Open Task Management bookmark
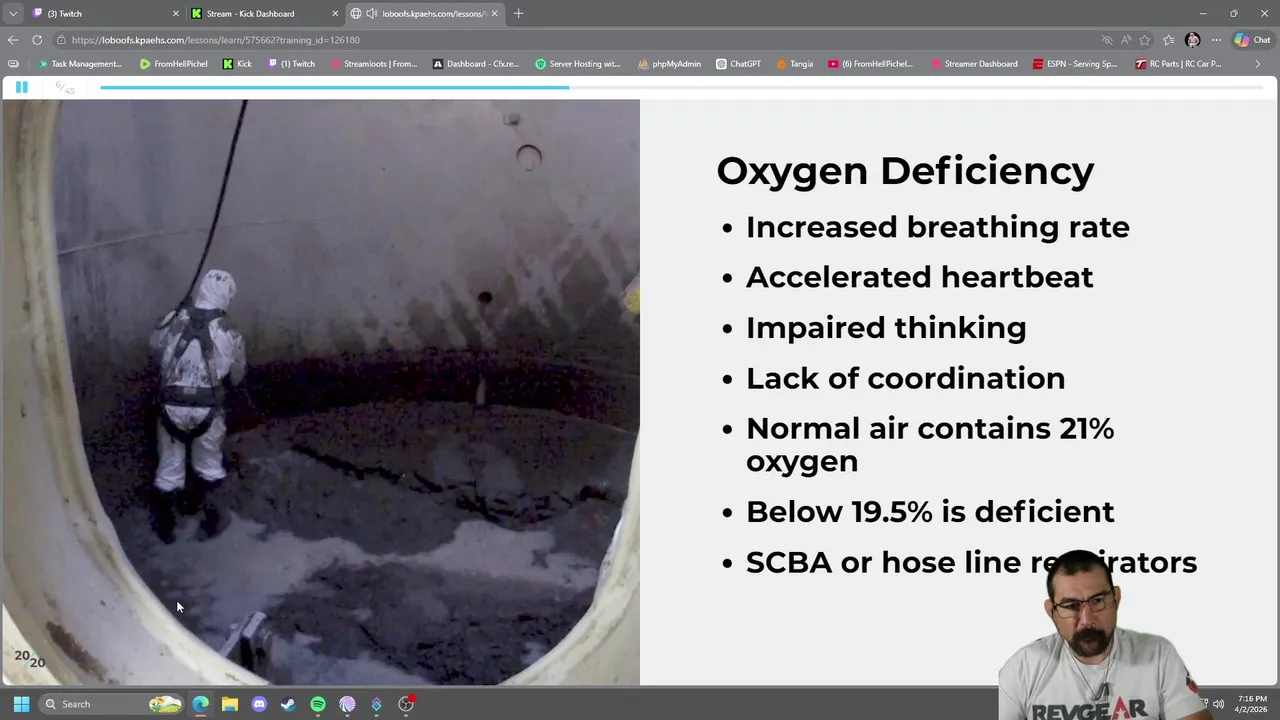1280x720 pixels. [x=80, y=64]
